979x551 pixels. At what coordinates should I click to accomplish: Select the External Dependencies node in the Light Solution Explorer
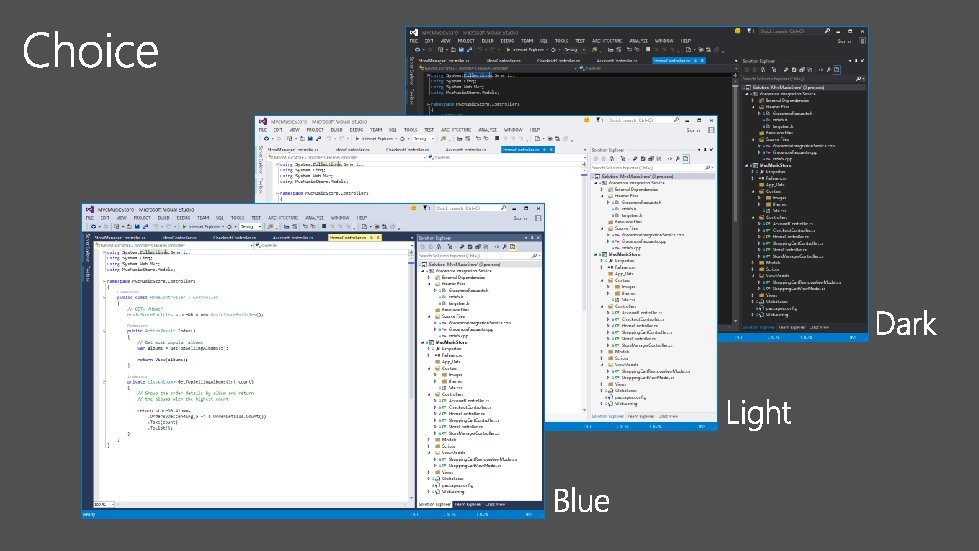click(636, 189)
